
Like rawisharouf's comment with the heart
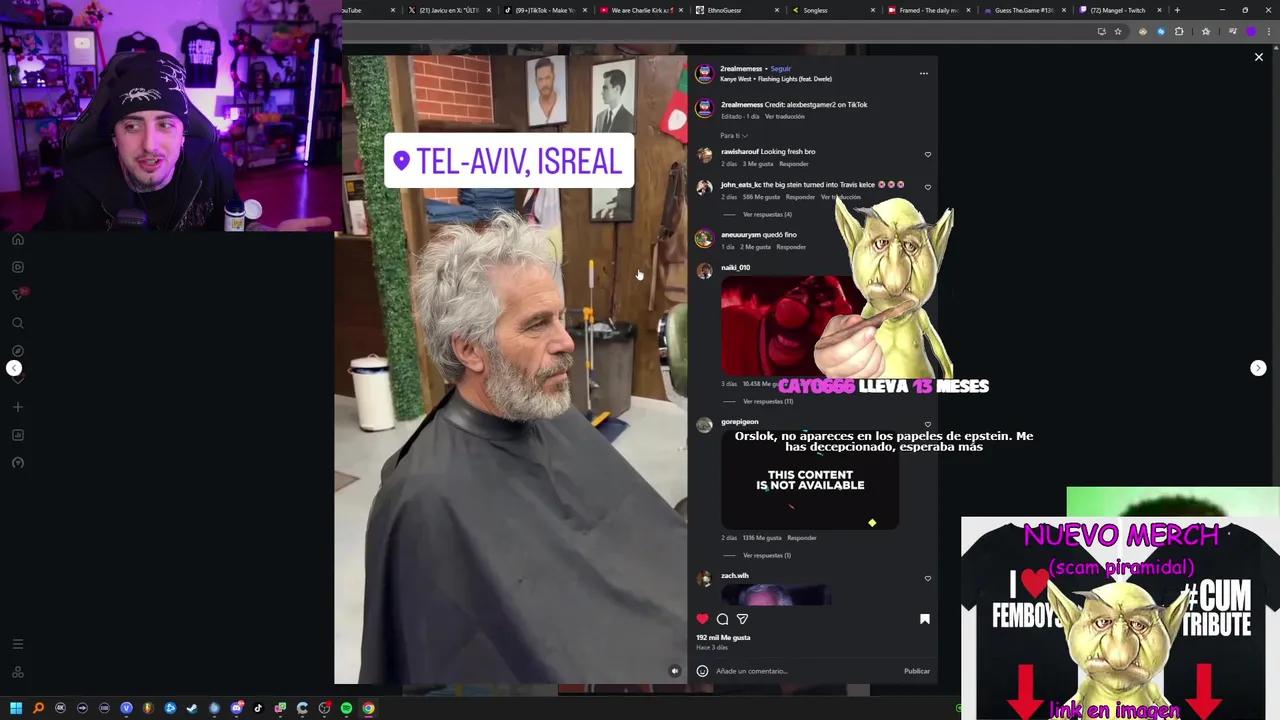point(928,155)
